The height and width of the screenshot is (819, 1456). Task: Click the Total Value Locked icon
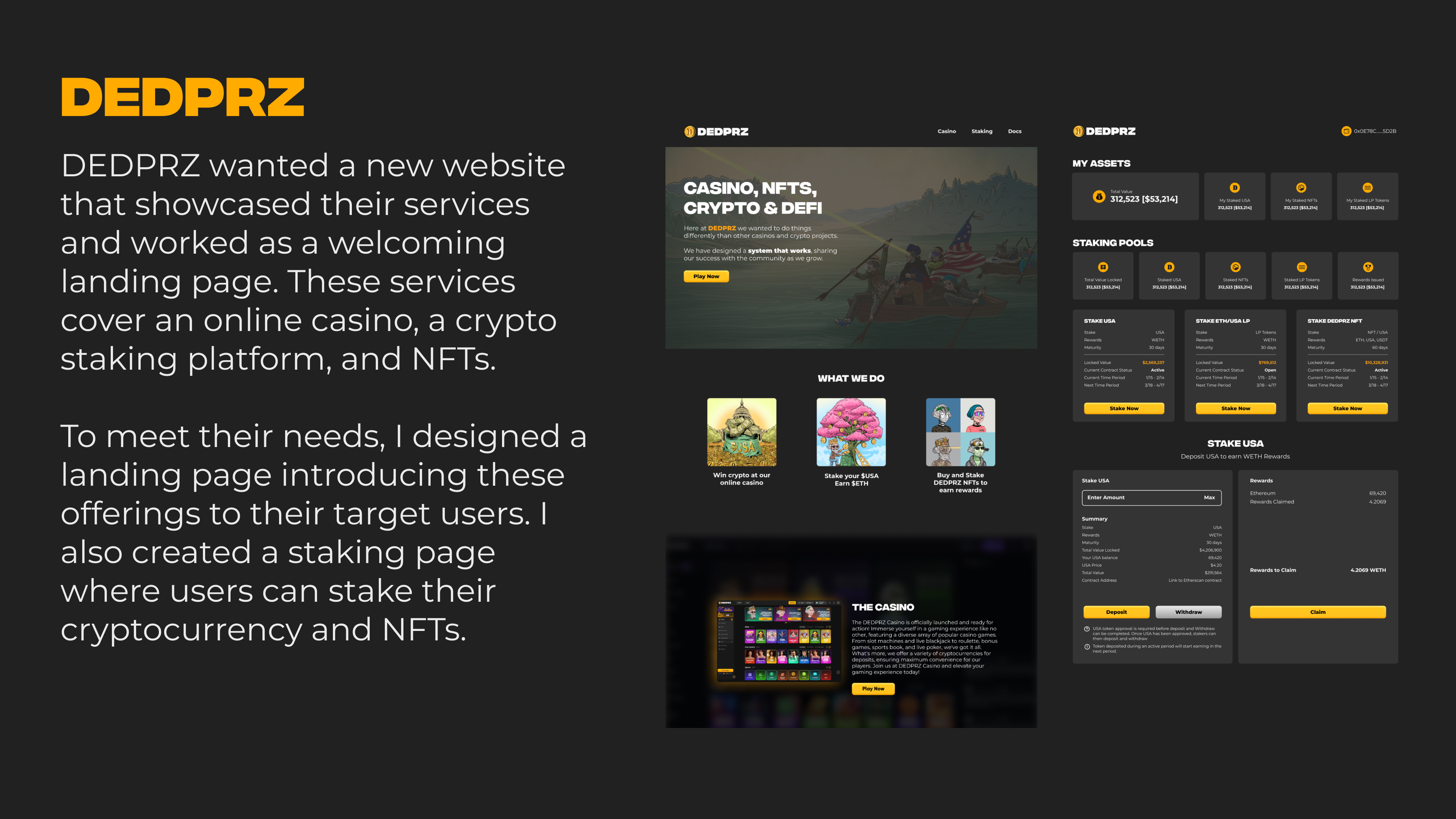pos(1103,267)
